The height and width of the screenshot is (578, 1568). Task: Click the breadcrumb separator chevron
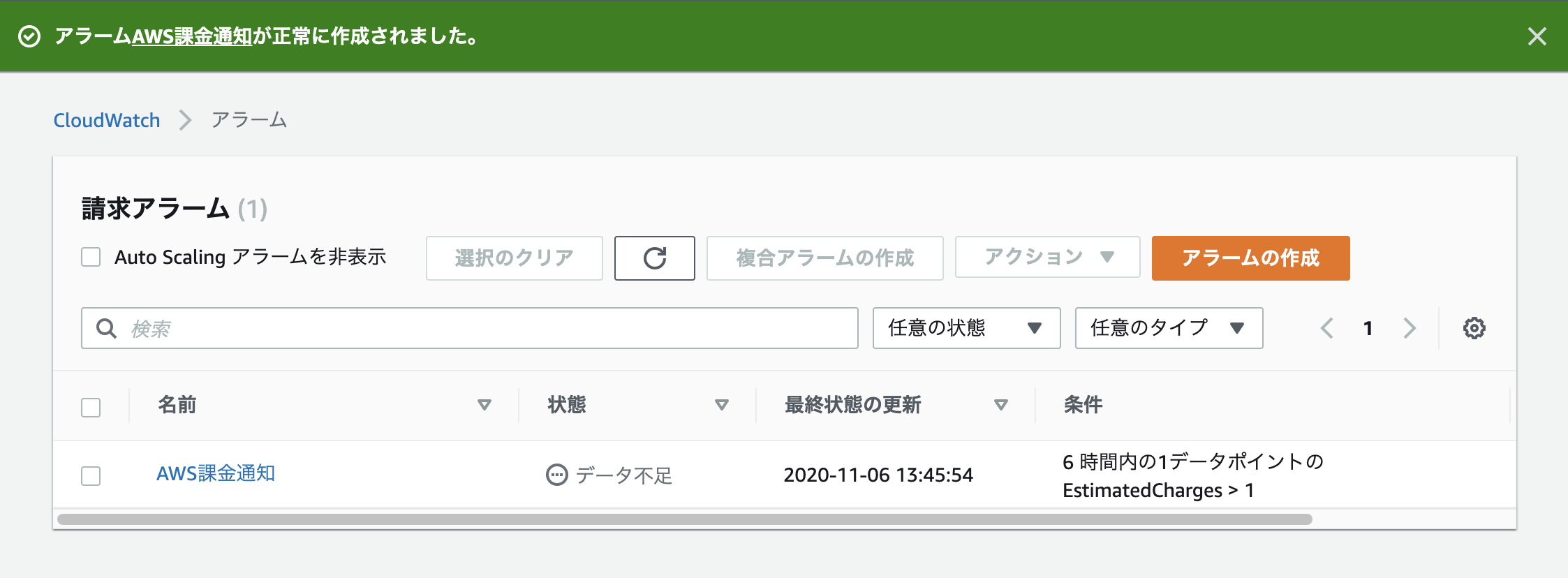[x=185, y=120]
